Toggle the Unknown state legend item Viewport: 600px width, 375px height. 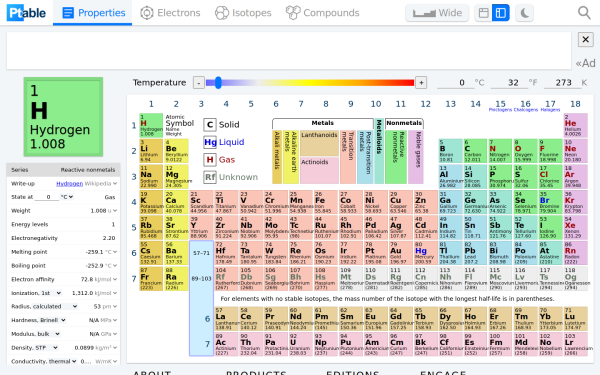231,177
